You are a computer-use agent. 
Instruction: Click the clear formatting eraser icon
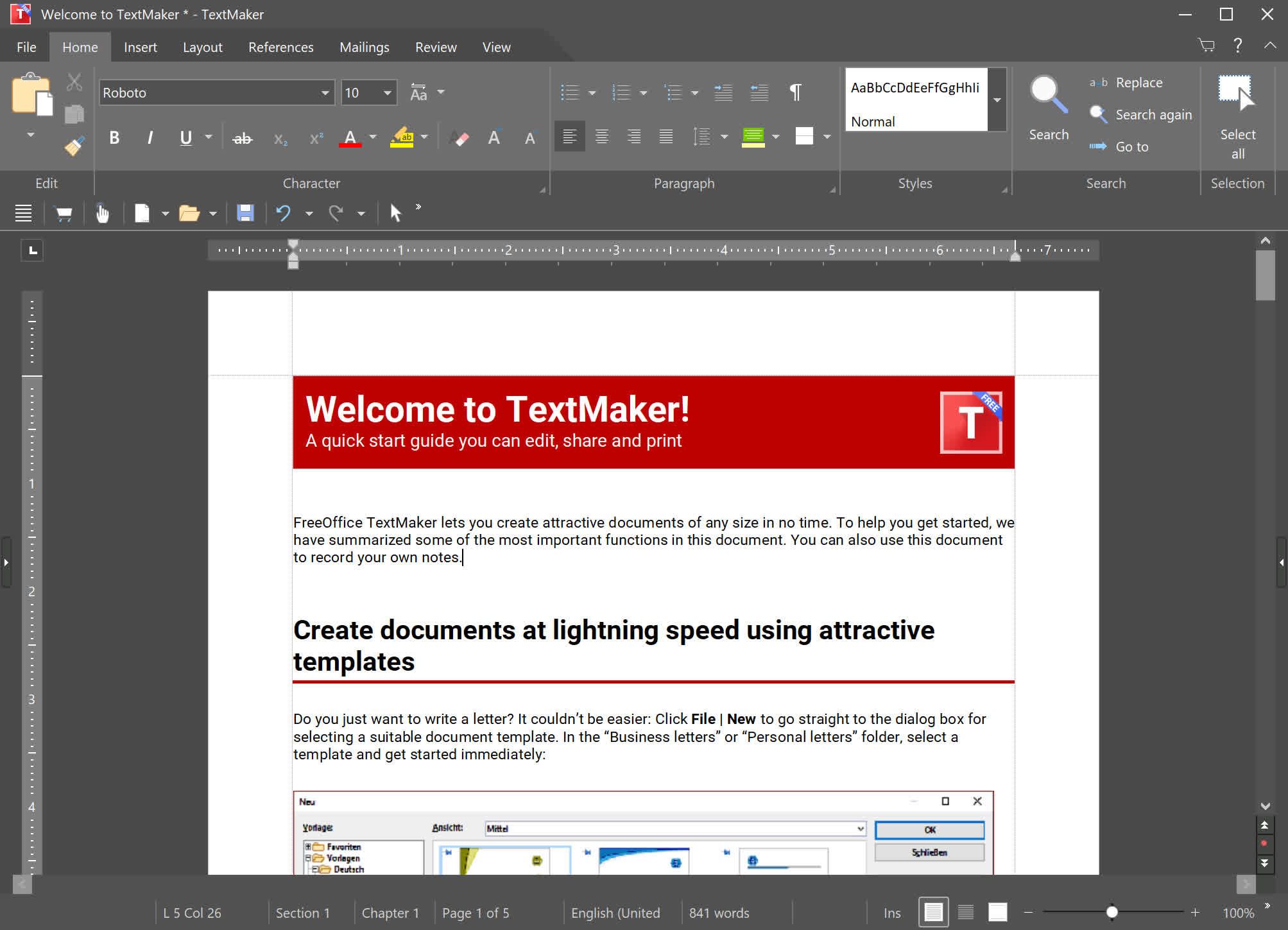[459, 138]
